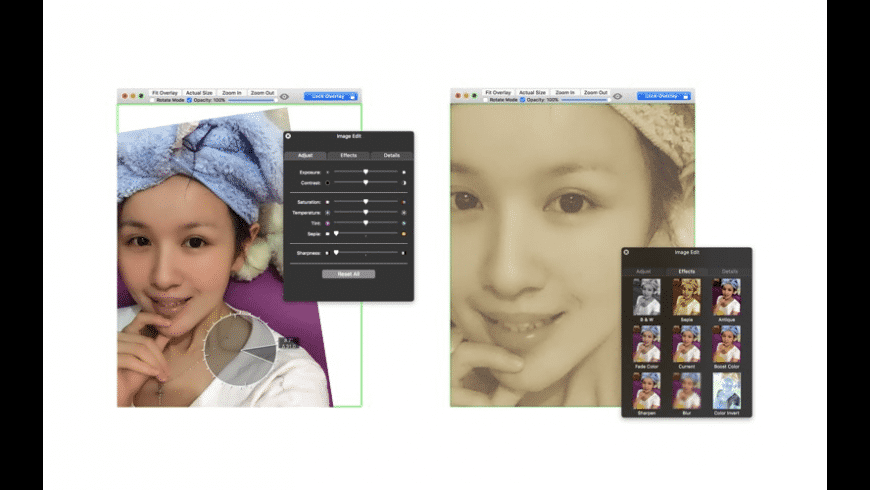Click the Exposure slider handle

tap(366, 172)
